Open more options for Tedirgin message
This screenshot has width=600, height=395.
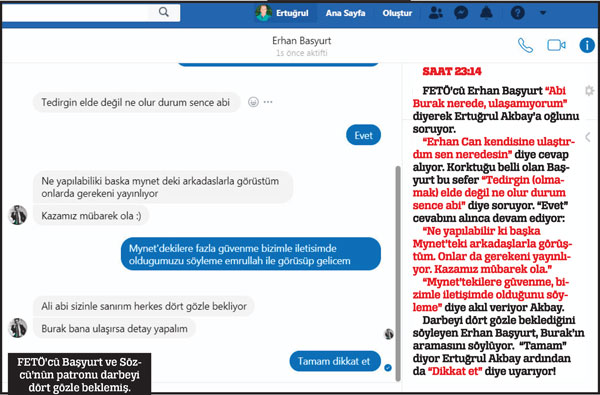(x=268, y=102)
